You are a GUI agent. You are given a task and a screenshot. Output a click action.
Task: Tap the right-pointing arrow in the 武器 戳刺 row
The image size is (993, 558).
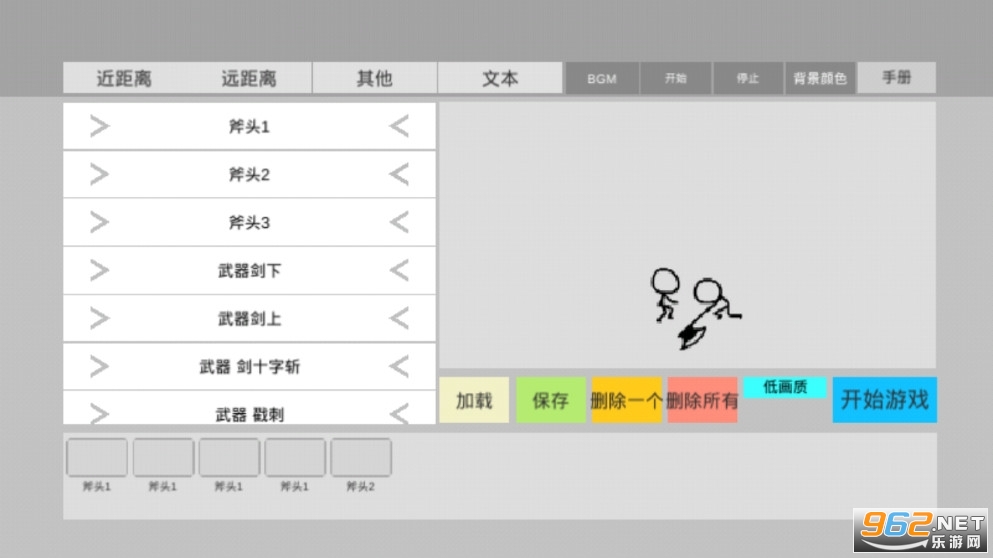(99, 414)
